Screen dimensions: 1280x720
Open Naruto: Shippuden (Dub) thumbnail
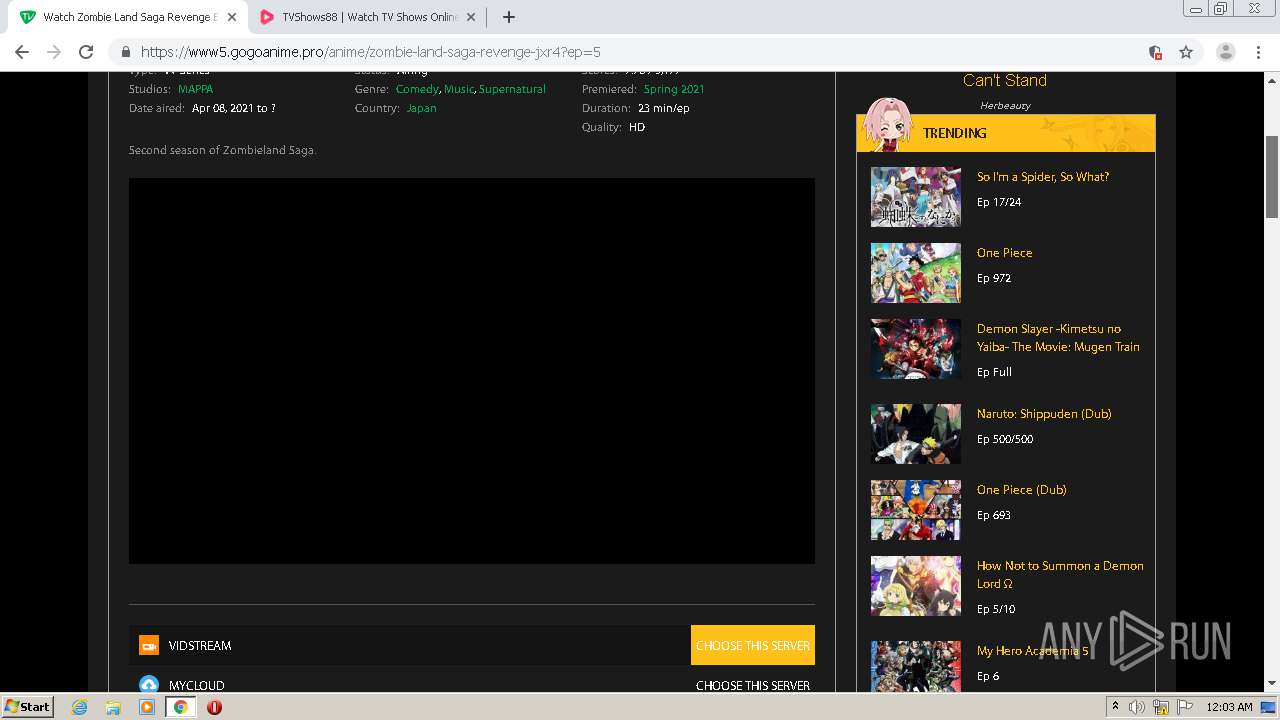[x=916, y=434]
